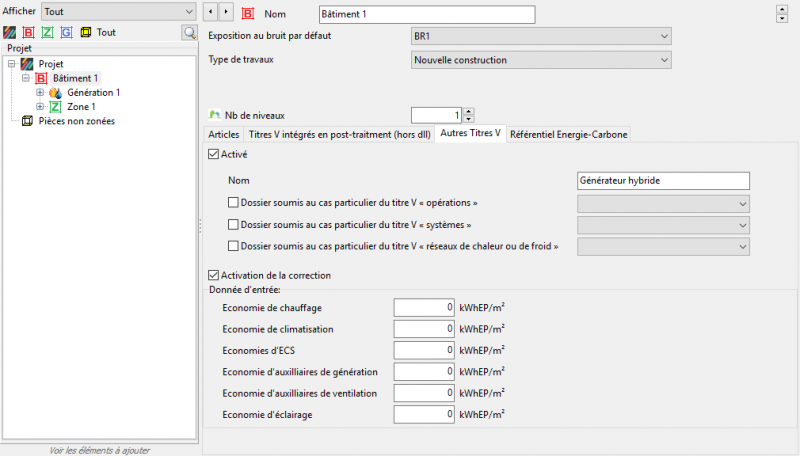Click the Pièces non zonées cube icon
This screenshot has width=800, height=456.
coord(27,121)
